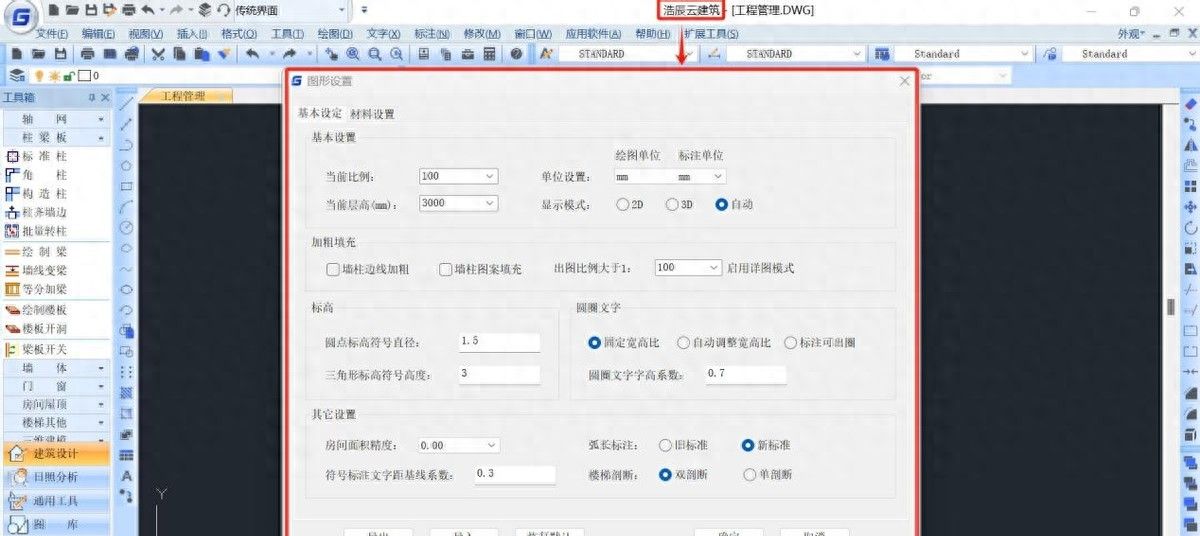Click the Help question mark icon

(x=516, y=54)
